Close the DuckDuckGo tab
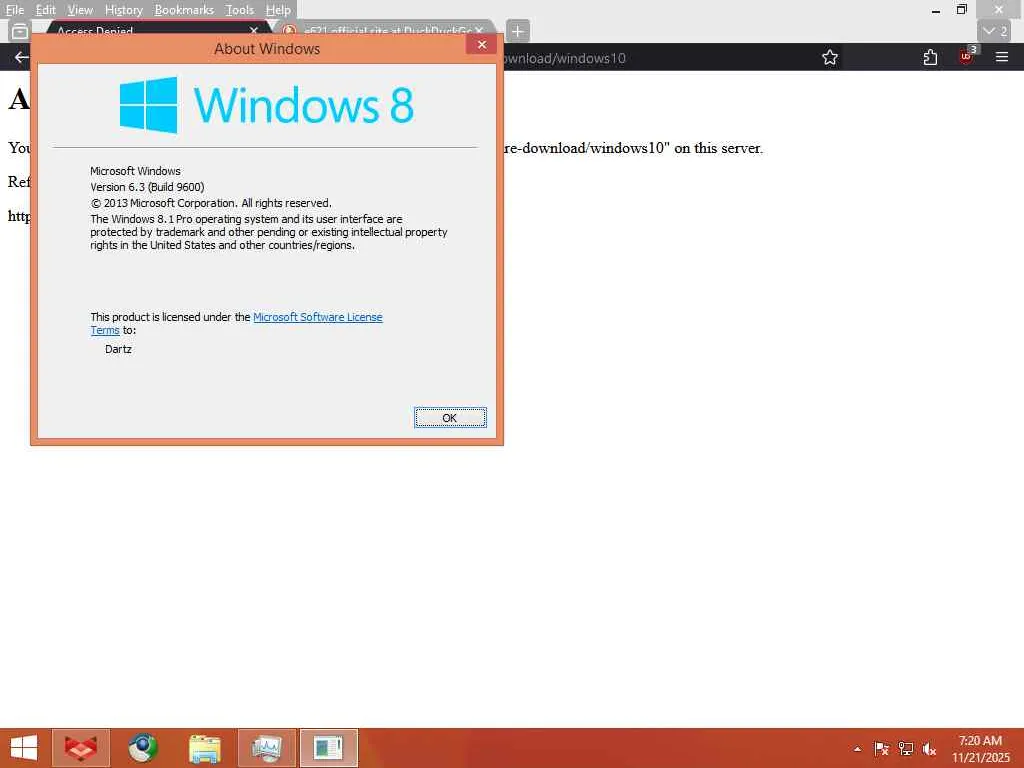The height and width of the screenshot is (768, 1024). tap(479, 30)
